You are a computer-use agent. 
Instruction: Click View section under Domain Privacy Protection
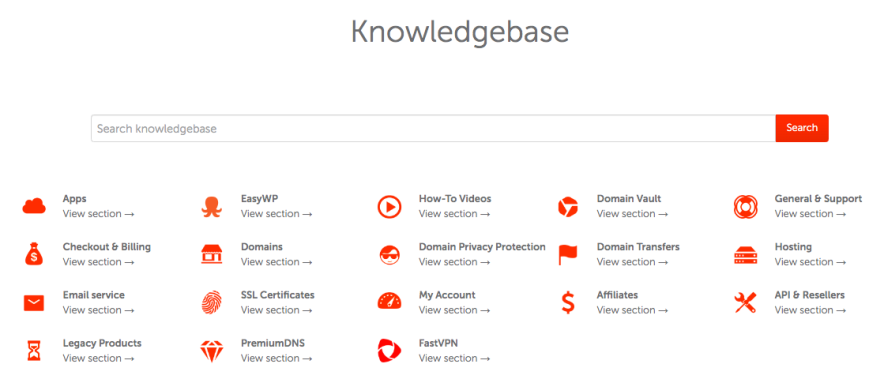click(x=454, y=262)
